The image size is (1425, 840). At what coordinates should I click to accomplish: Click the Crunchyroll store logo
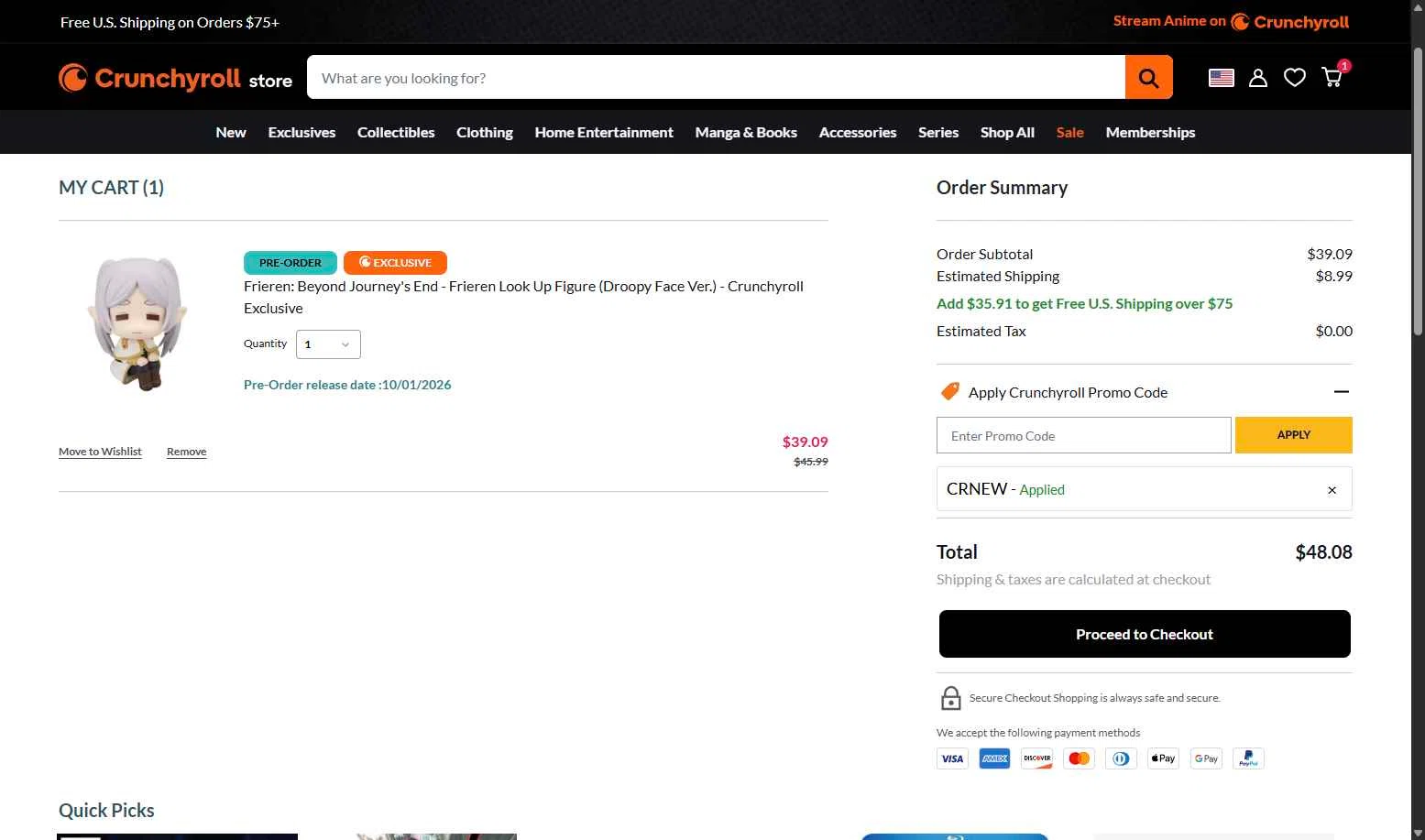[x=175, y=79]
